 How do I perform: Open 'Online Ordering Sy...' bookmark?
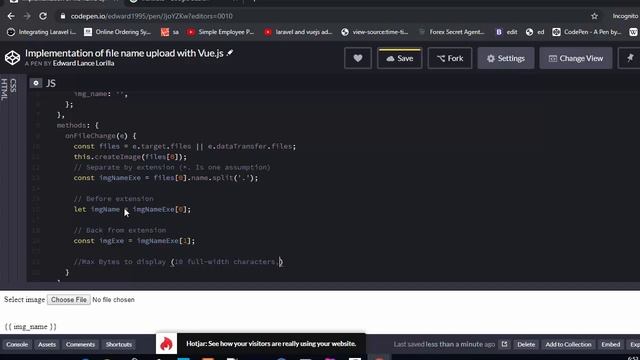click(x=118, y=32)
